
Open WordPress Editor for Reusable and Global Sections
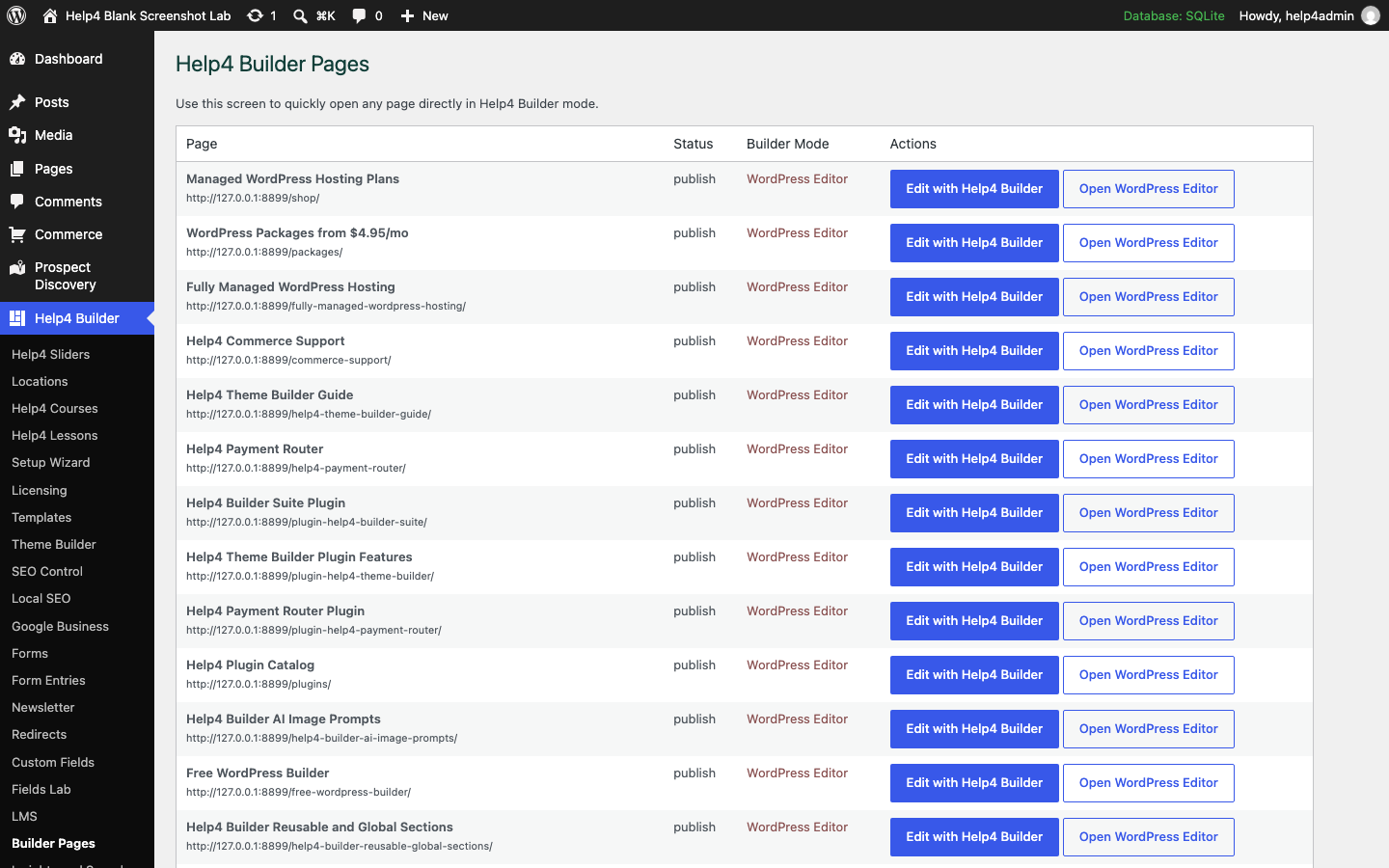(x=1148, y=837)
